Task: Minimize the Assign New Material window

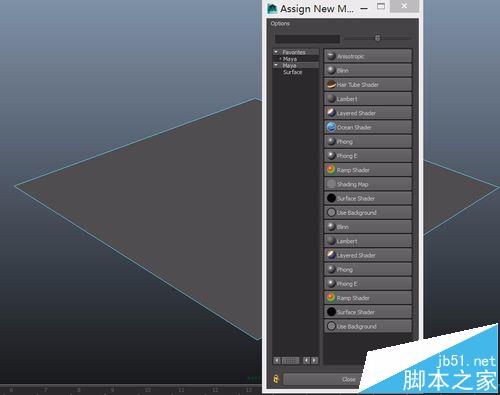Action: 364,8
